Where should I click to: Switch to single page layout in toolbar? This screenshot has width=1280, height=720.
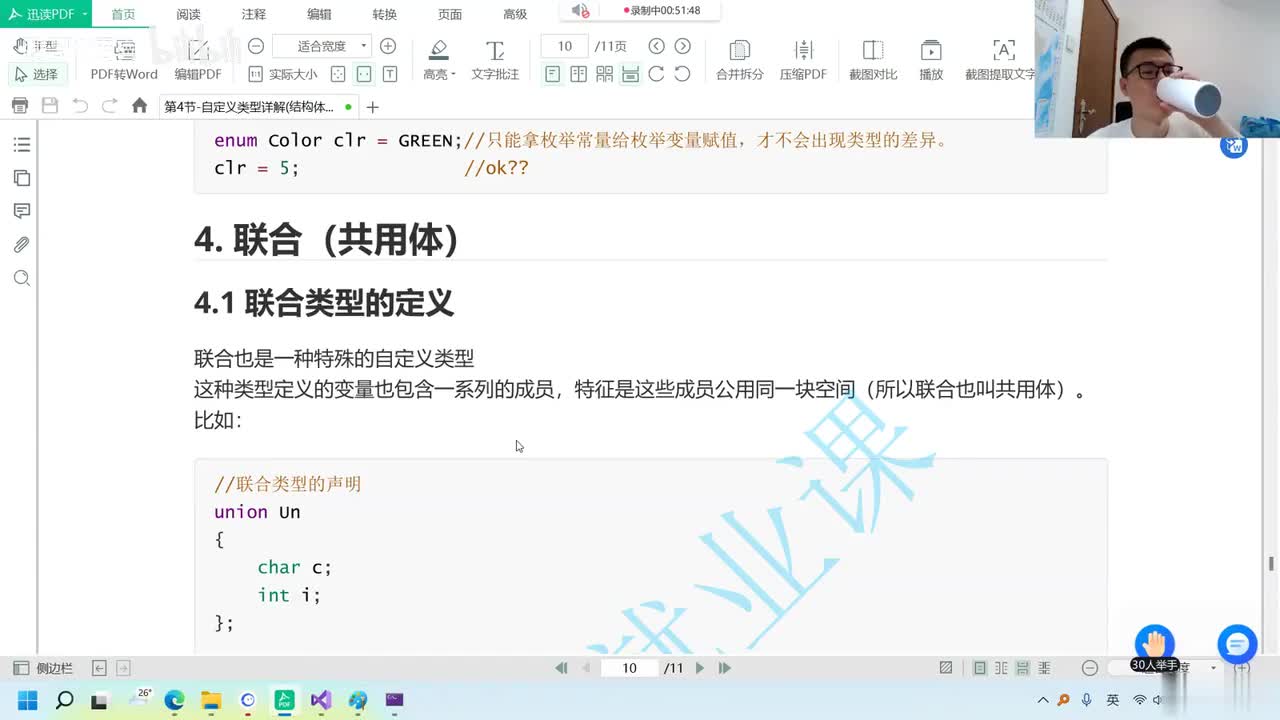(x=552, y=74)
